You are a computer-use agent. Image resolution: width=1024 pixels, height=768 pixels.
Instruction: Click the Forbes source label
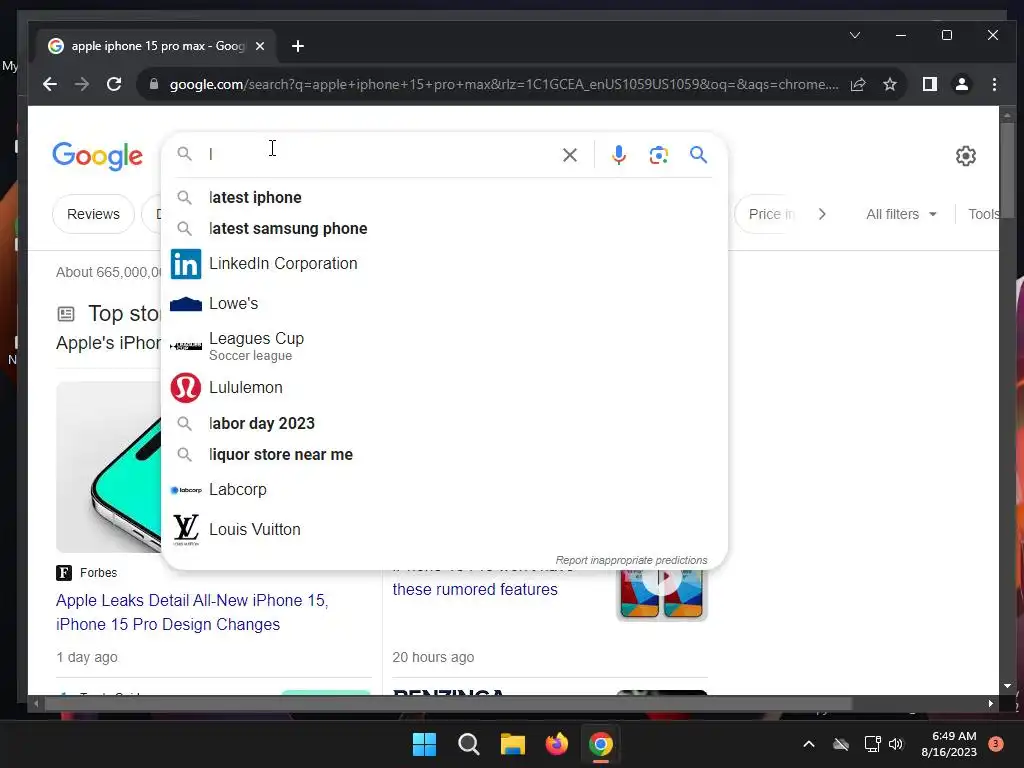coord(99,573)
